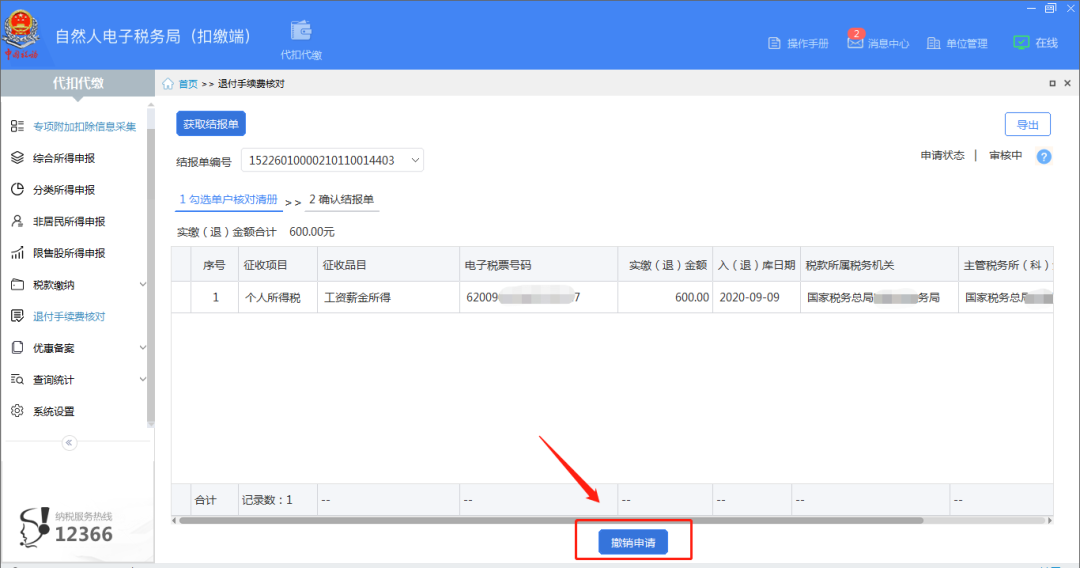The height and width of the screenshot is (568, 1080).
Task: Close the 退付手续费核对 inner panel
Action: coord(1068,83)
